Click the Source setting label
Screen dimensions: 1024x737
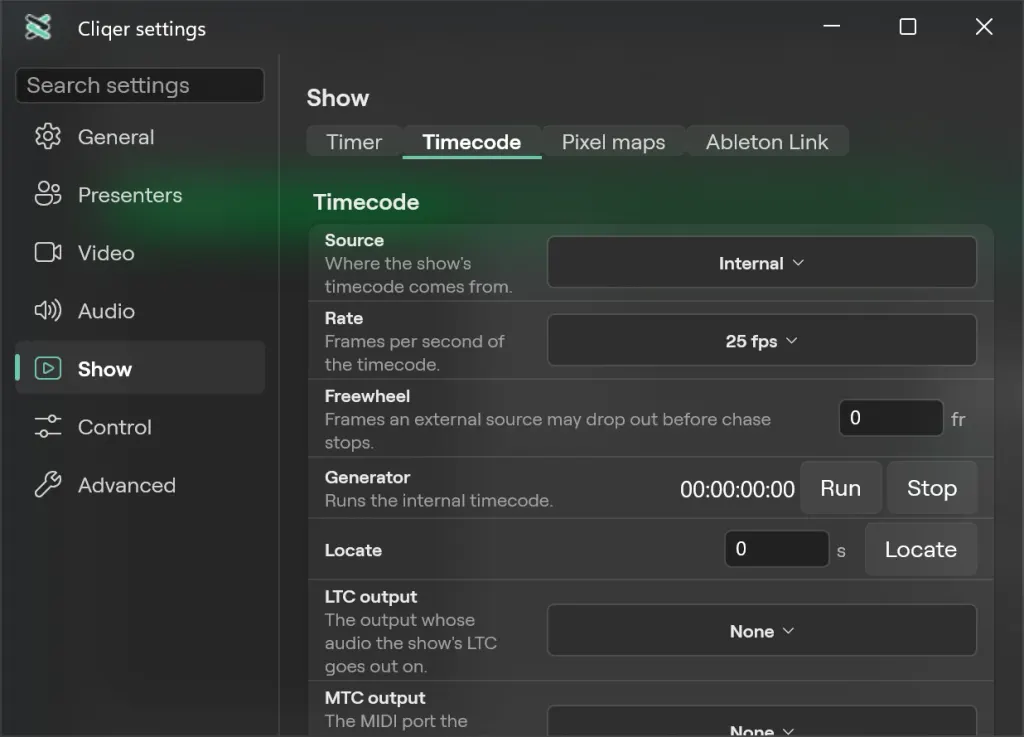tap(354, 240)
